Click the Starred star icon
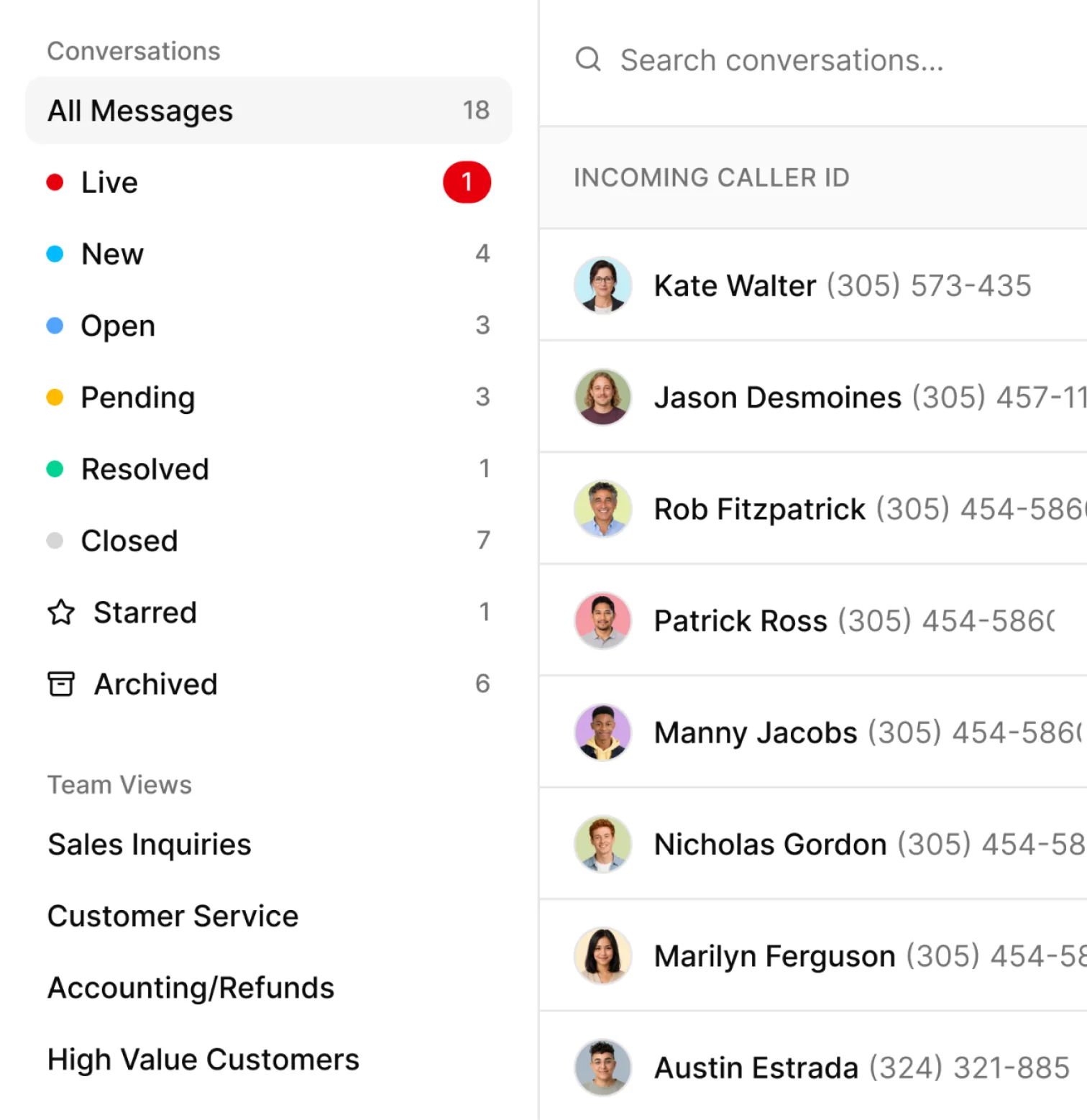Image resolution: width=1087 pixels, height=1120 pixels. click(61, 612)
